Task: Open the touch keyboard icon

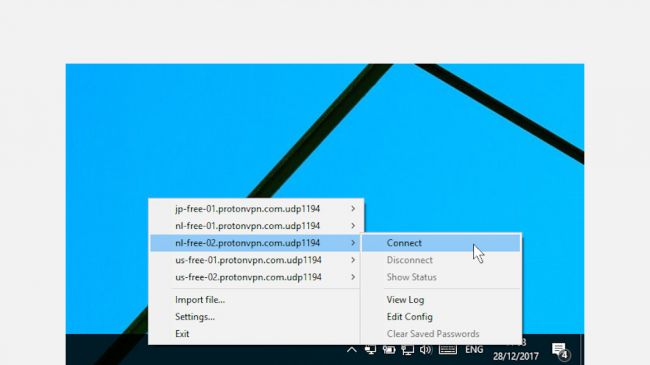Action: [448, 350]
